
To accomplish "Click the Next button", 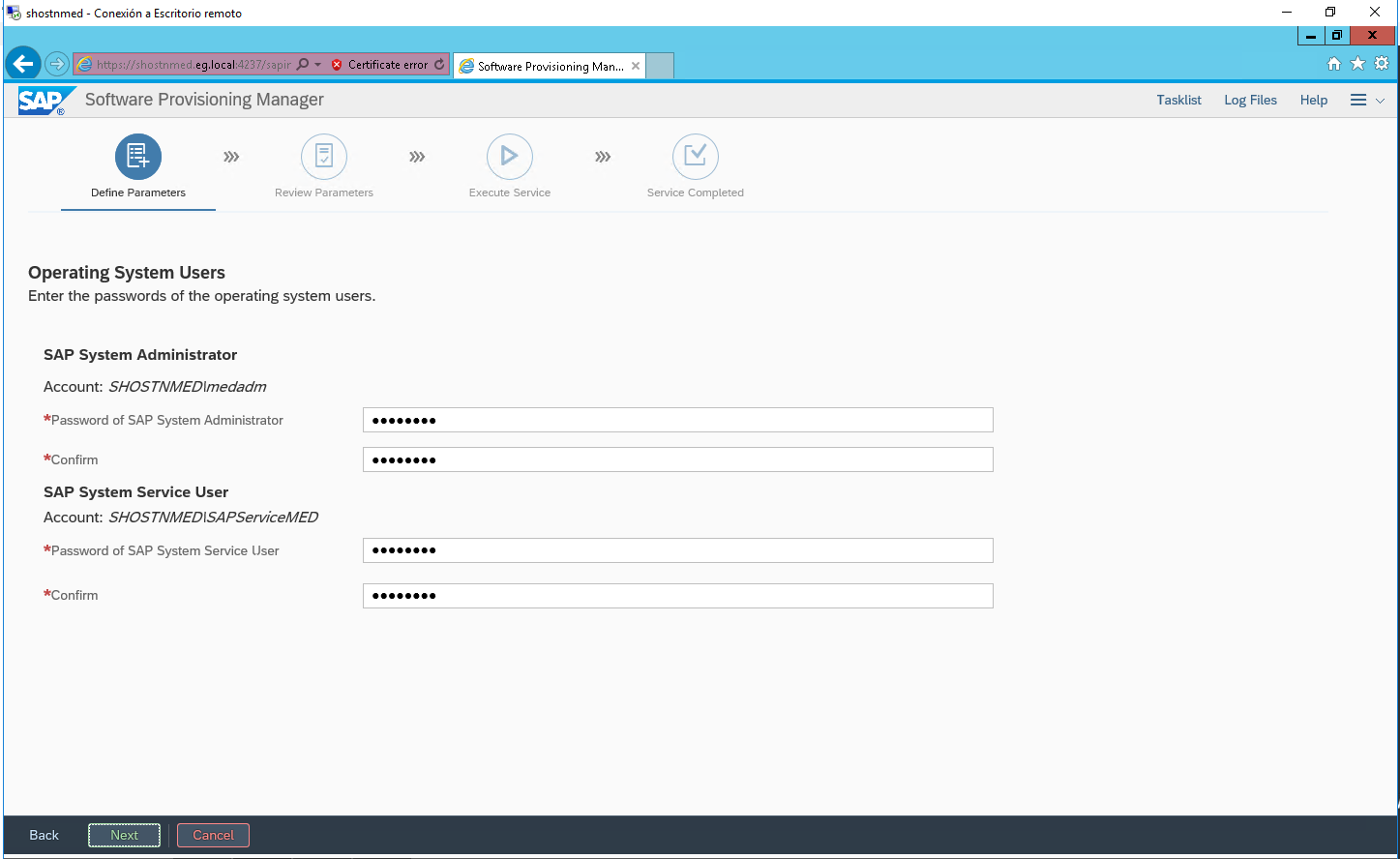I will tap(124, 835).
